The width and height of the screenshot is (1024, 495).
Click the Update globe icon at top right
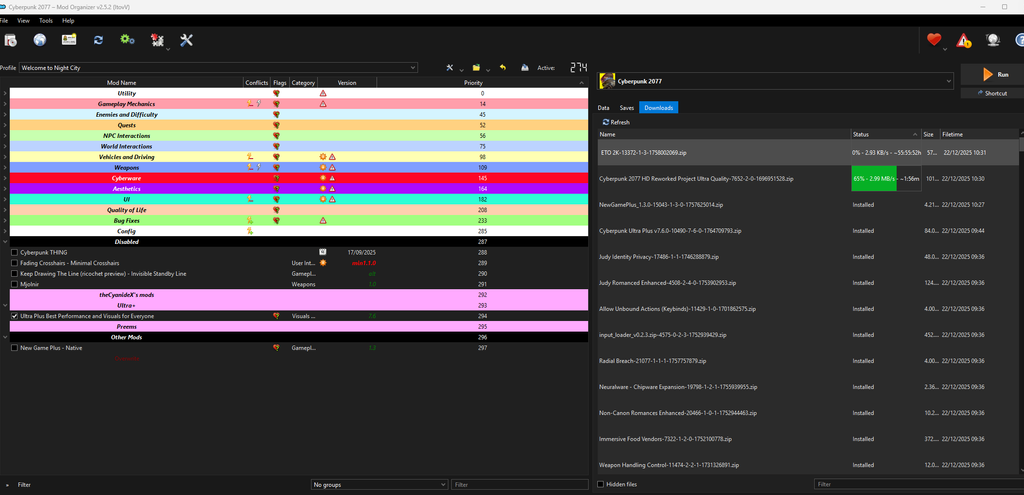[993, 40]
